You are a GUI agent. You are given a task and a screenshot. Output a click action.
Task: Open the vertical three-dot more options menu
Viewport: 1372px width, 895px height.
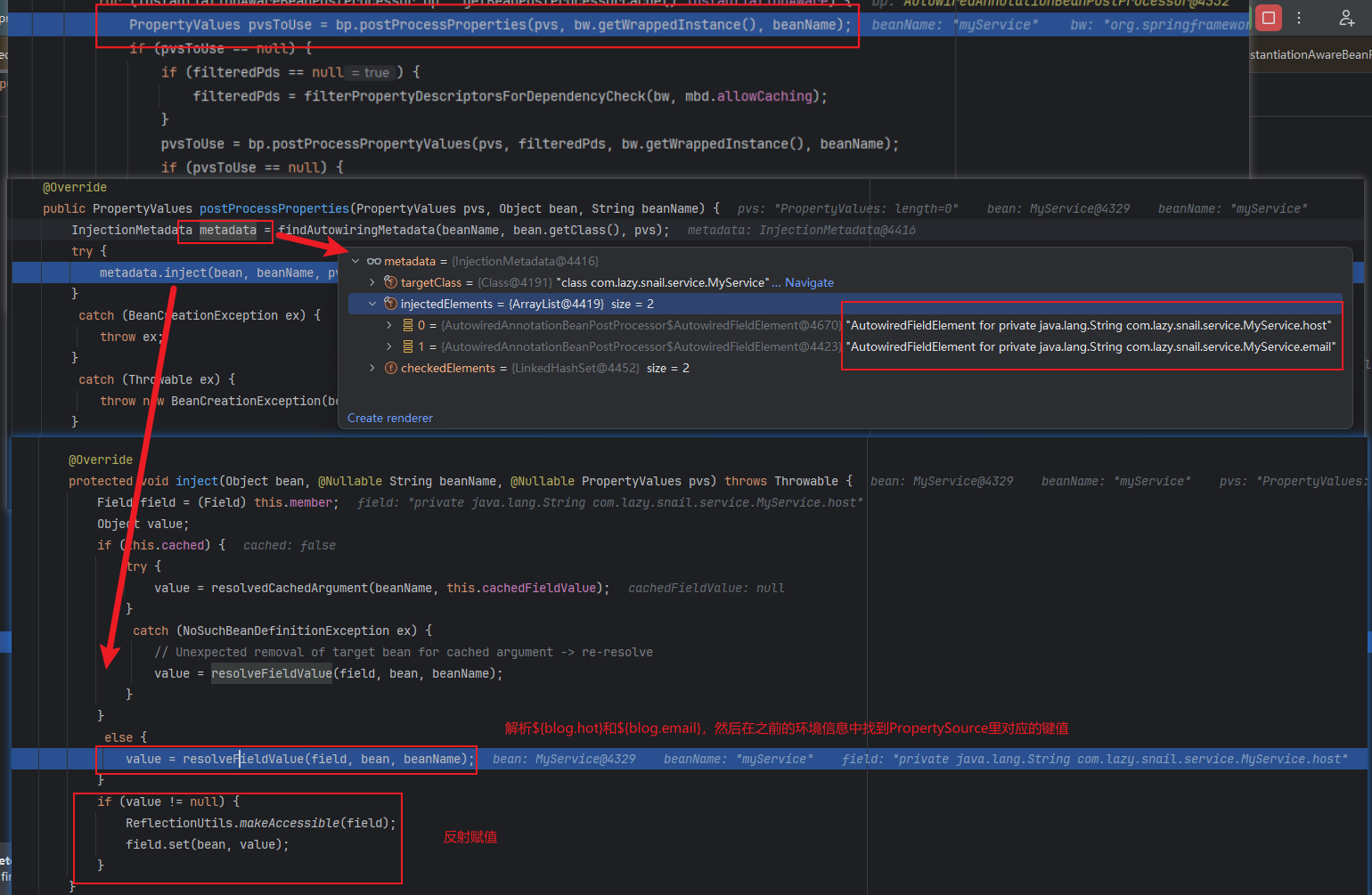point(1299,17)
